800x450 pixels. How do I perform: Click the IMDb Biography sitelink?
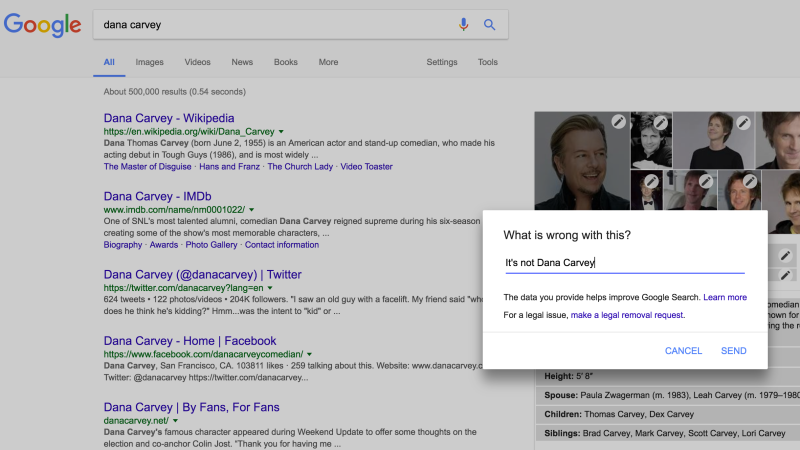pos(123,244)
